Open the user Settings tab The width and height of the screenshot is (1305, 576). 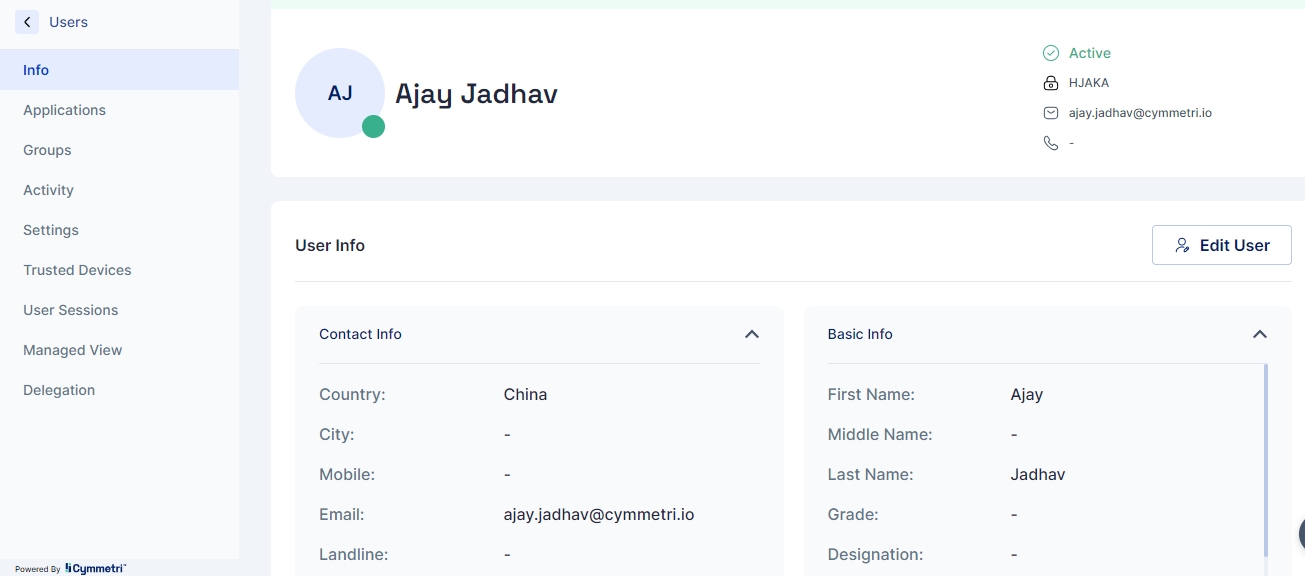click(51, 230)
